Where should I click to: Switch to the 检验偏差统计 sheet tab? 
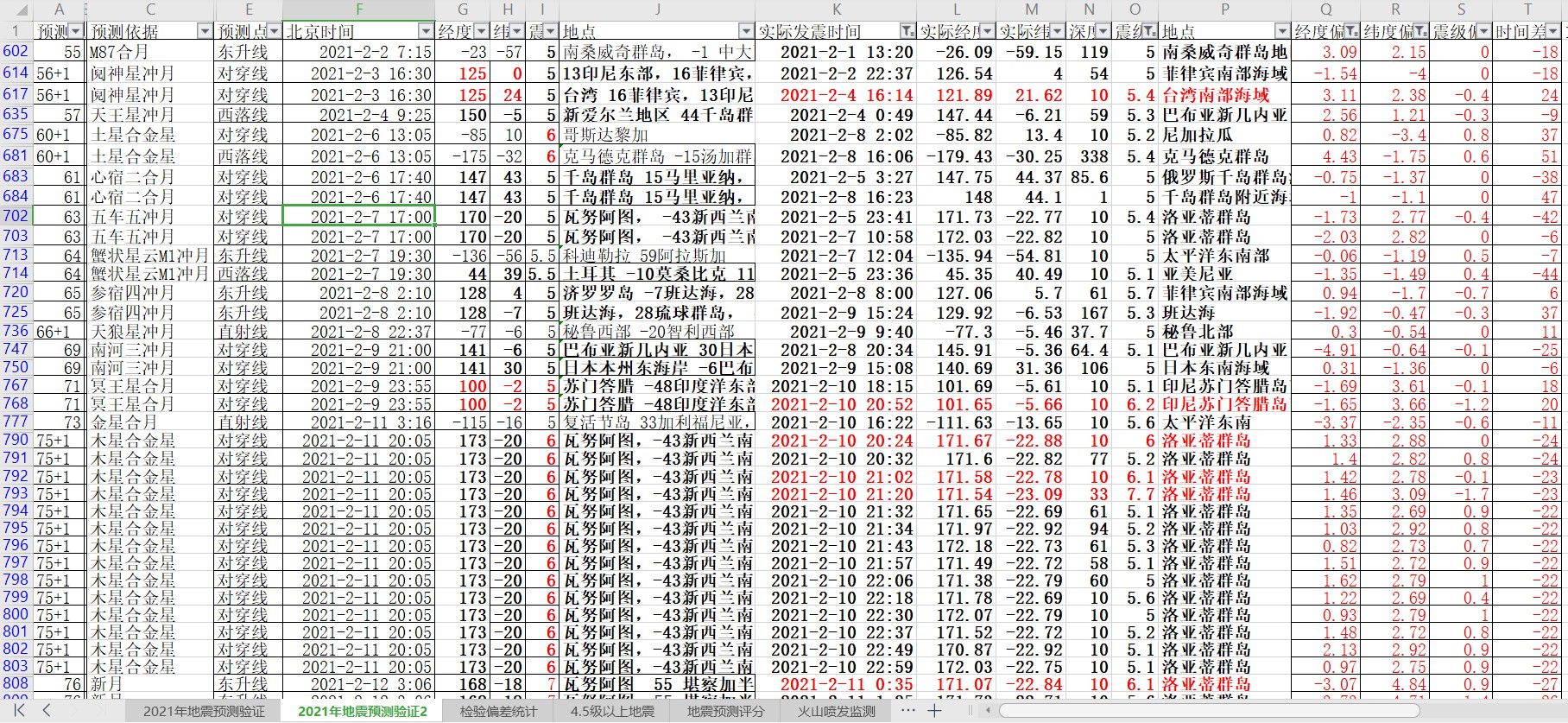click(498, 711)
